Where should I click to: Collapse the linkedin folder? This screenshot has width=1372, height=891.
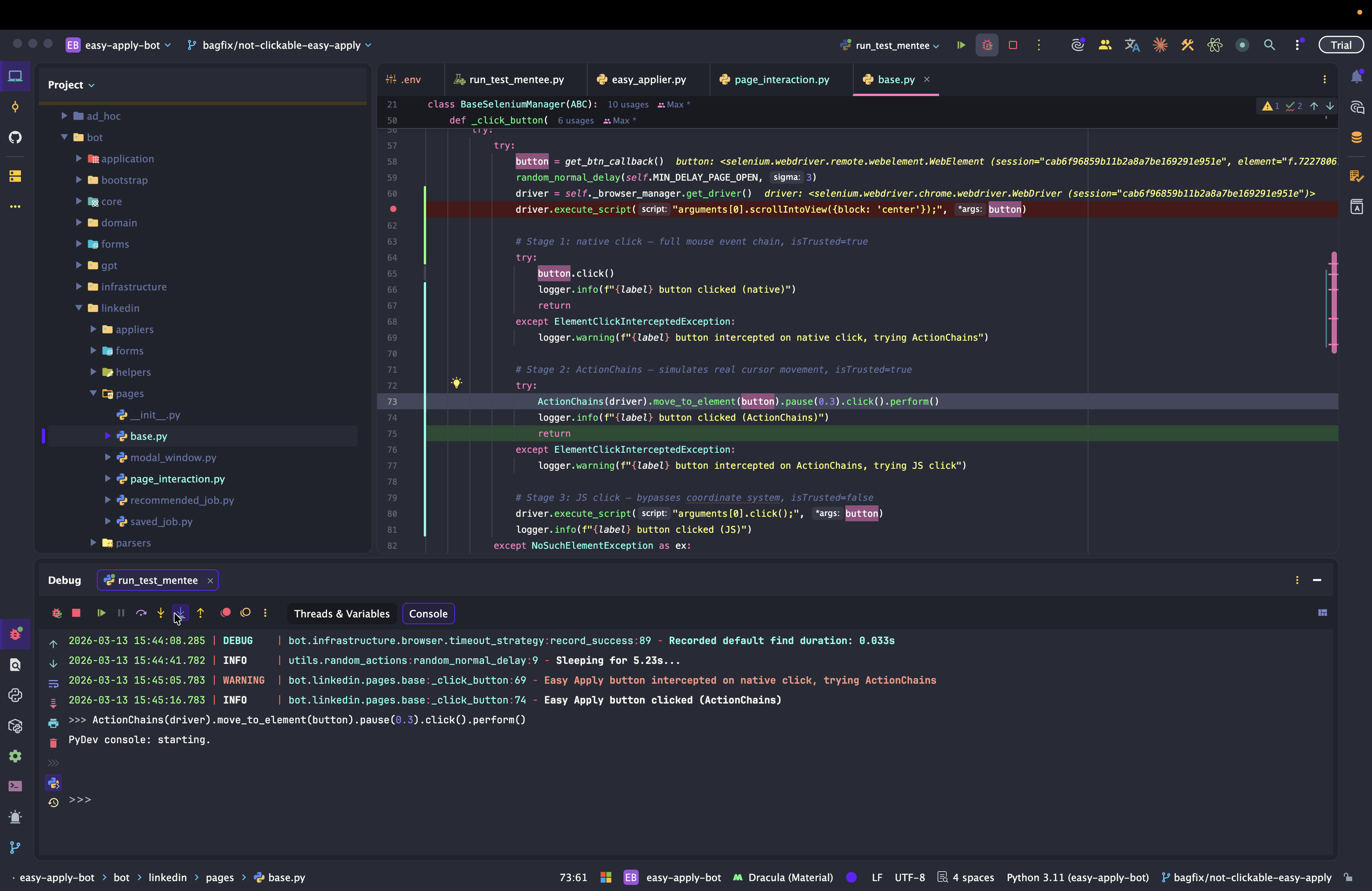click(79, 308)
